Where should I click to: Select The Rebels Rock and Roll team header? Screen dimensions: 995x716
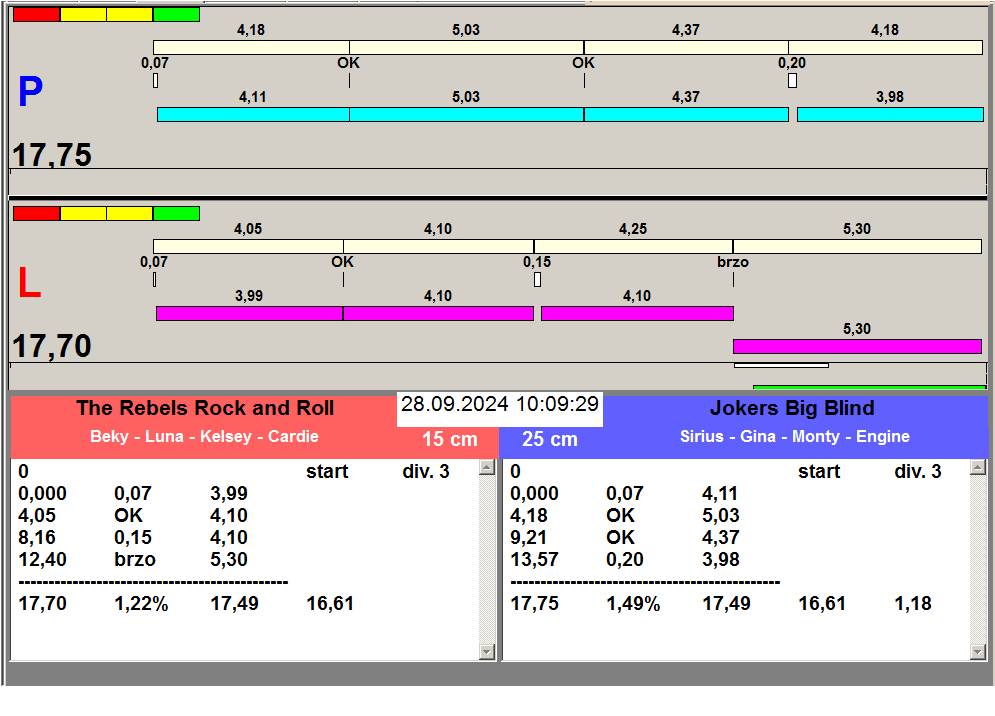pos(205,408)
